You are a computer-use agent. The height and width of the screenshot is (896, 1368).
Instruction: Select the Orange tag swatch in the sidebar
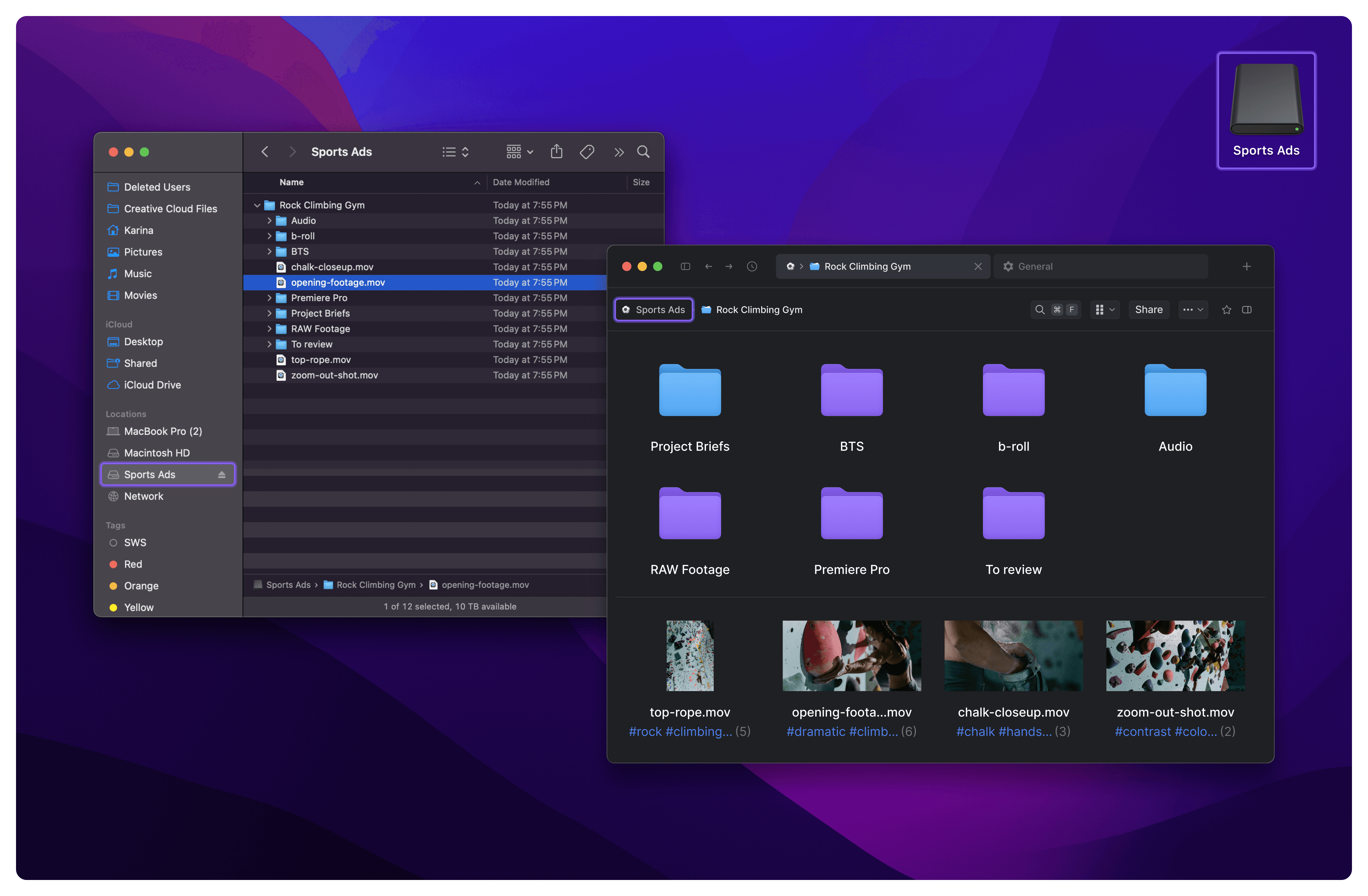click(113, 586)
